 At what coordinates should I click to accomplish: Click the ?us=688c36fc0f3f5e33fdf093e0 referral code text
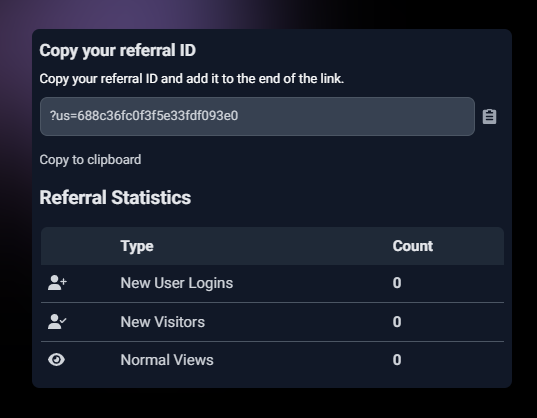coord(144,116)
